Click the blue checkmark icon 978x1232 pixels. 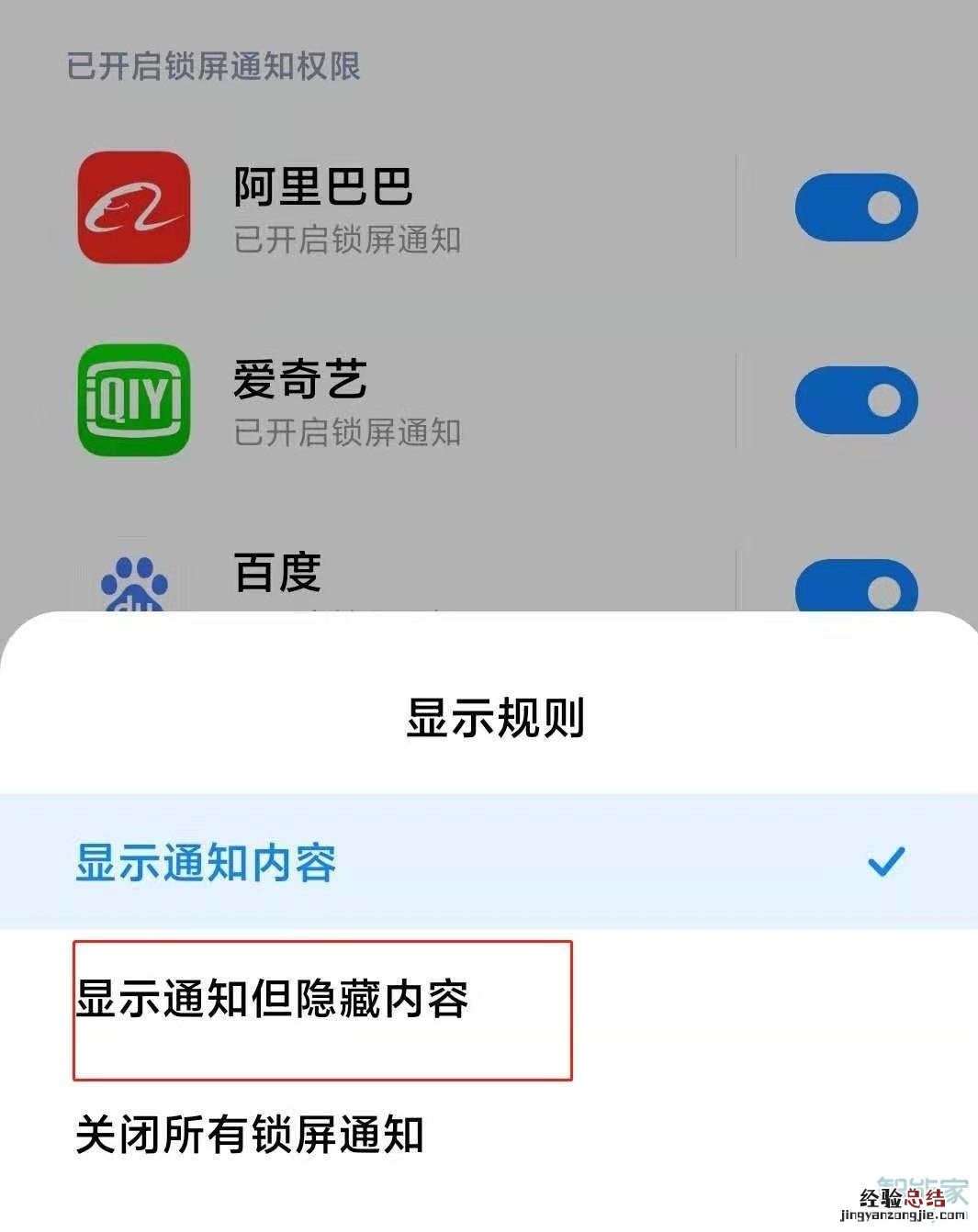pos(886,861)
